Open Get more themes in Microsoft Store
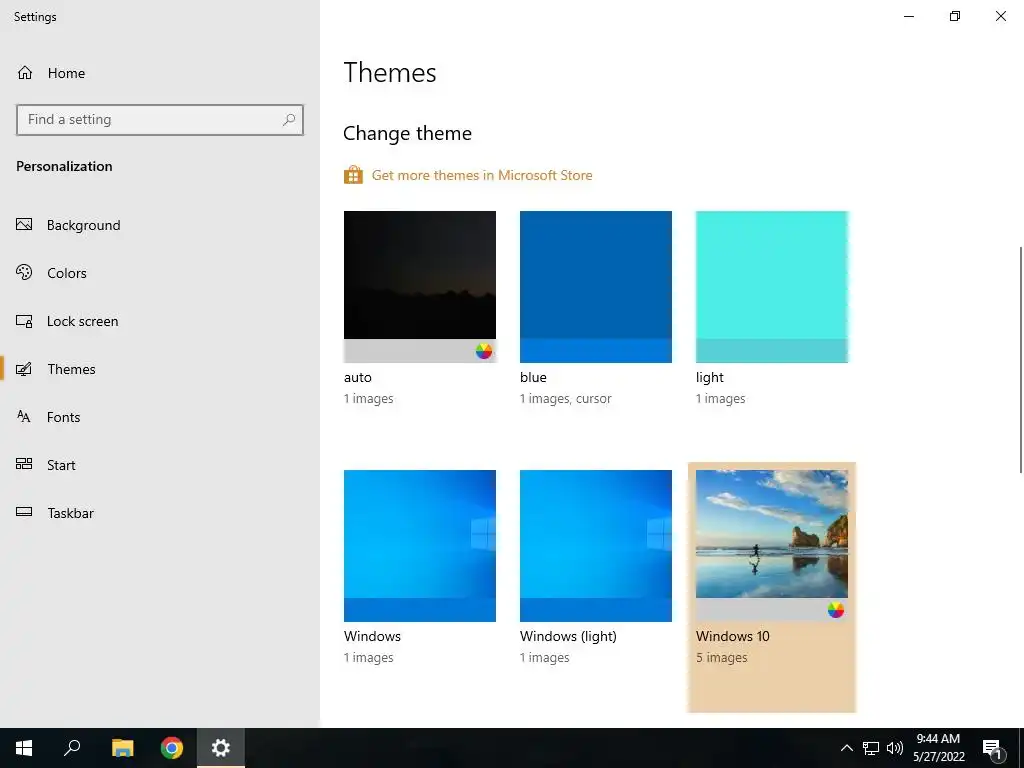This screenshot has height=768, width=1024. [x=482, y=175]
